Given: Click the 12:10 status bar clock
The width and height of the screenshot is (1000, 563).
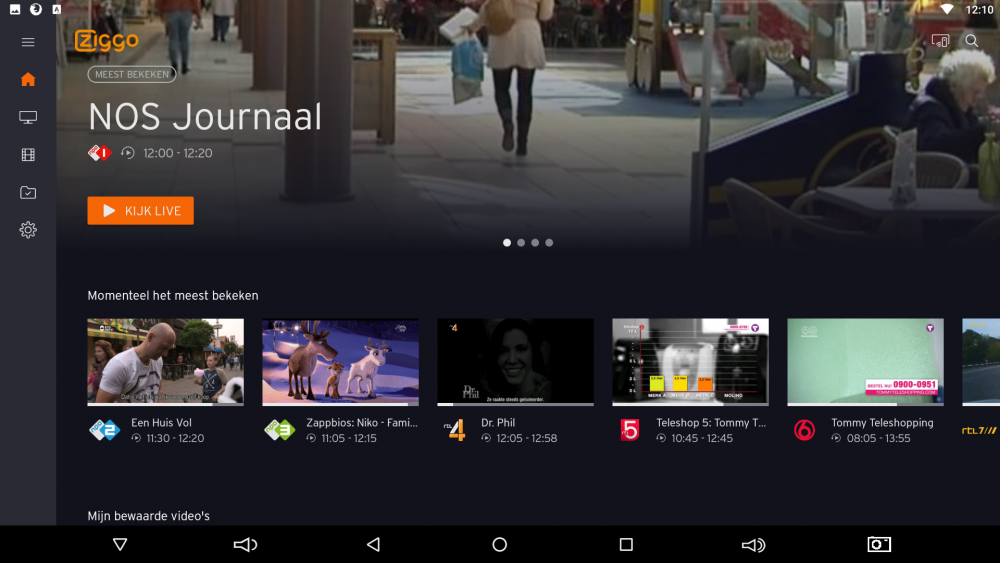Looking at the screenshot, I should 979,10.
